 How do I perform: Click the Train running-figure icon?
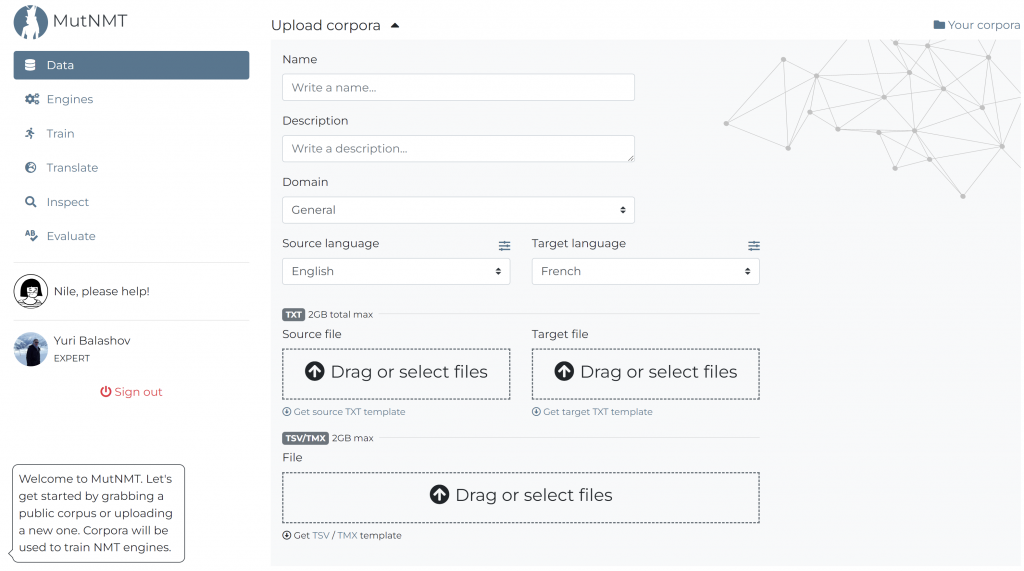pos(31,133)
